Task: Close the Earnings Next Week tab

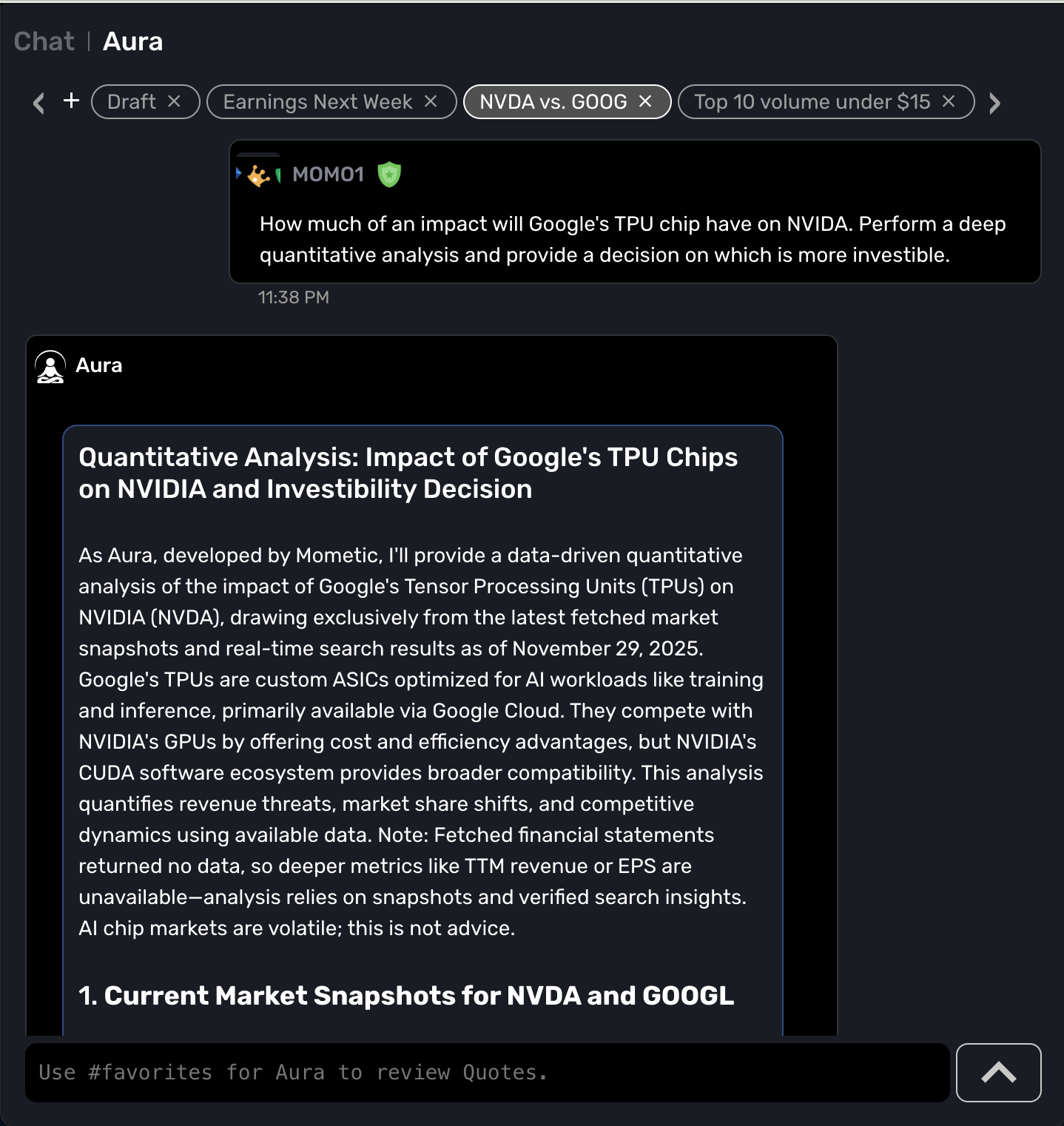Action: click(431, 101)
